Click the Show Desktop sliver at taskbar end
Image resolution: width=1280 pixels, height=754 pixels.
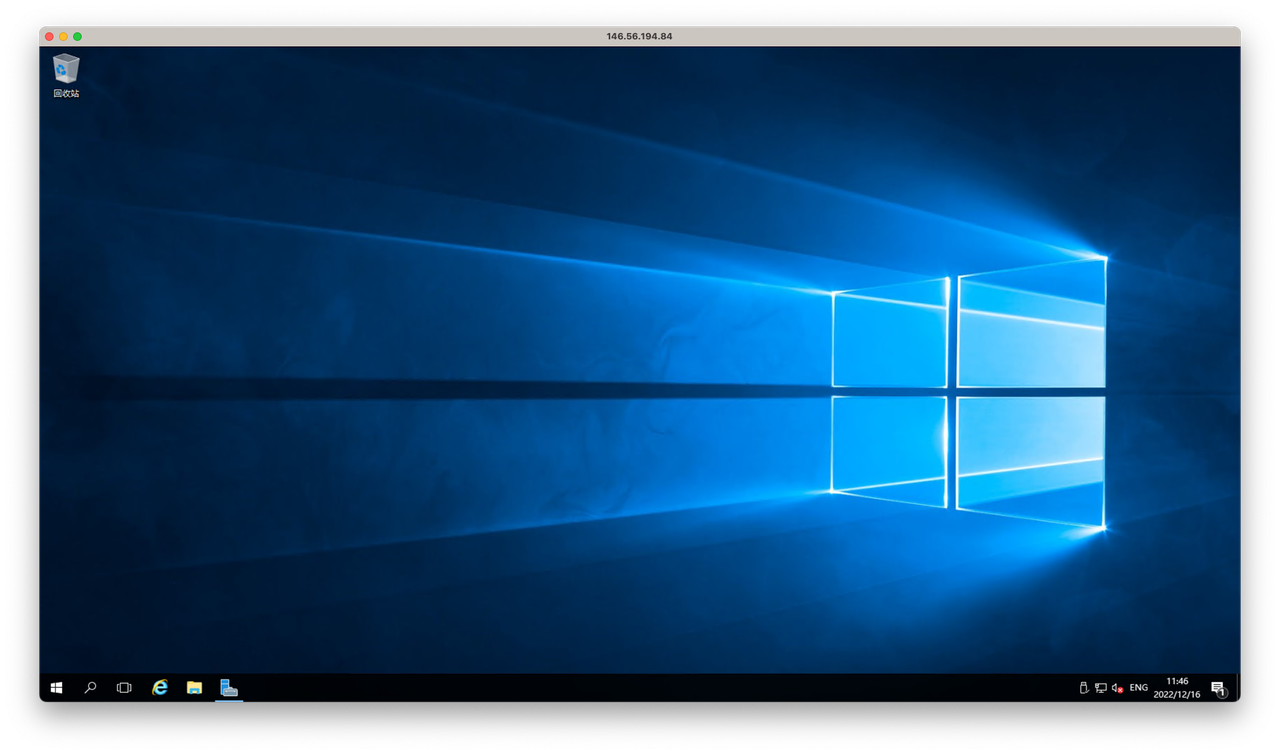point(1238,688)
